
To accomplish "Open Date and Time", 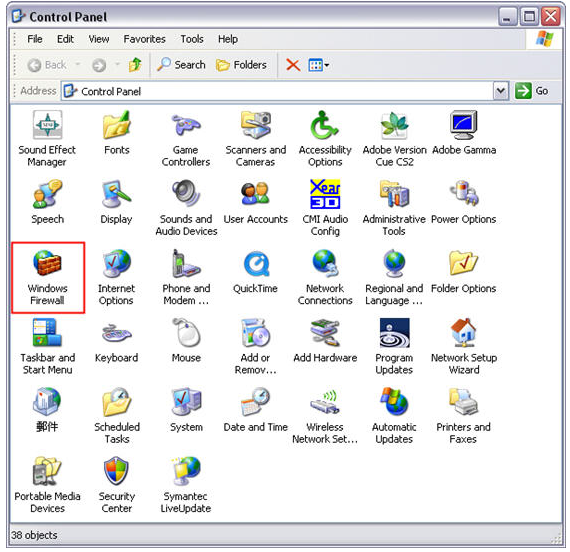I will [256, 410].
